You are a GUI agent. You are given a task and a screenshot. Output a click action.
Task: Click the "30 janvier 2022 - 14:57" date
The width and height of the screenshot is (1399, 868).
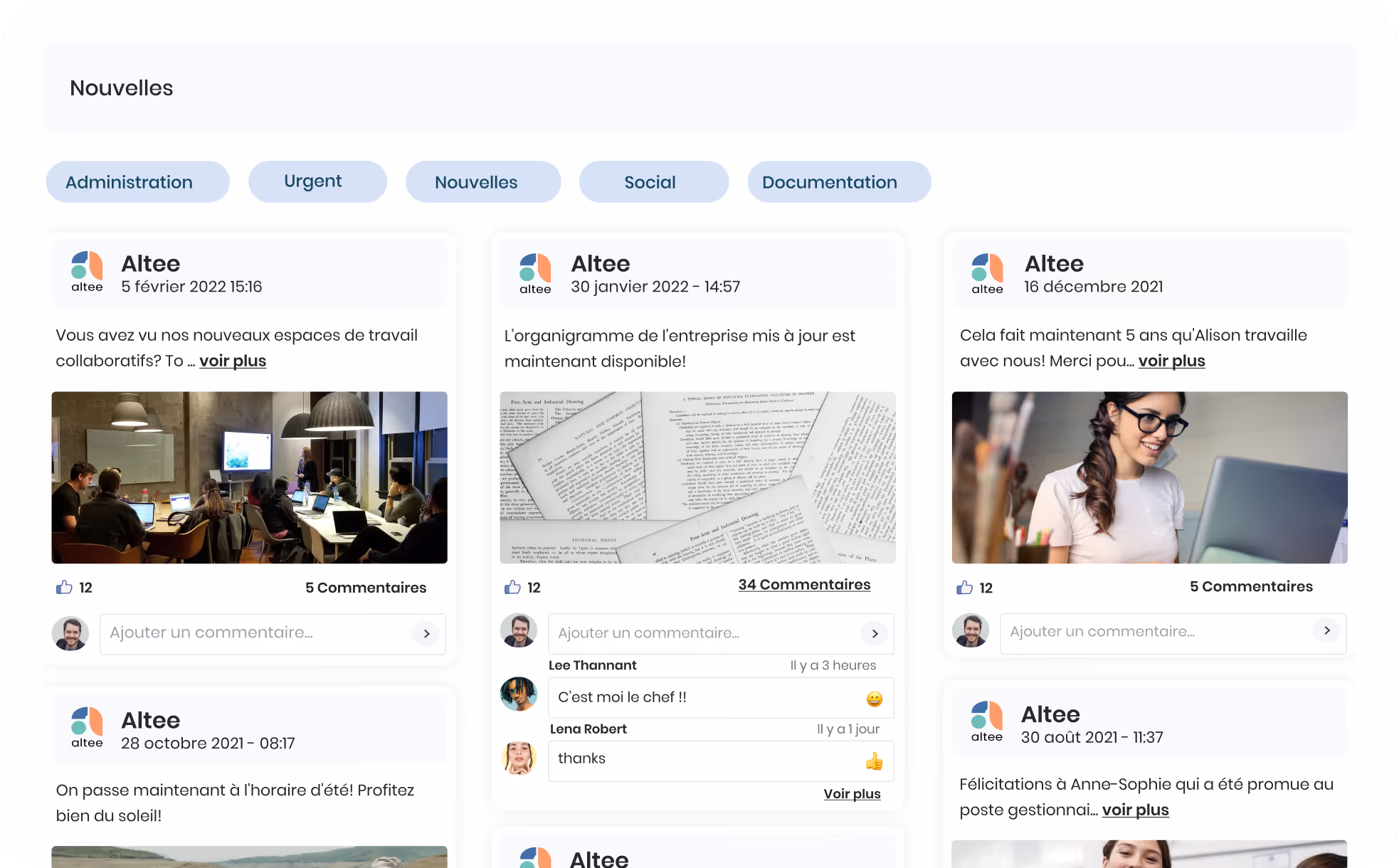tap(655, 286)
